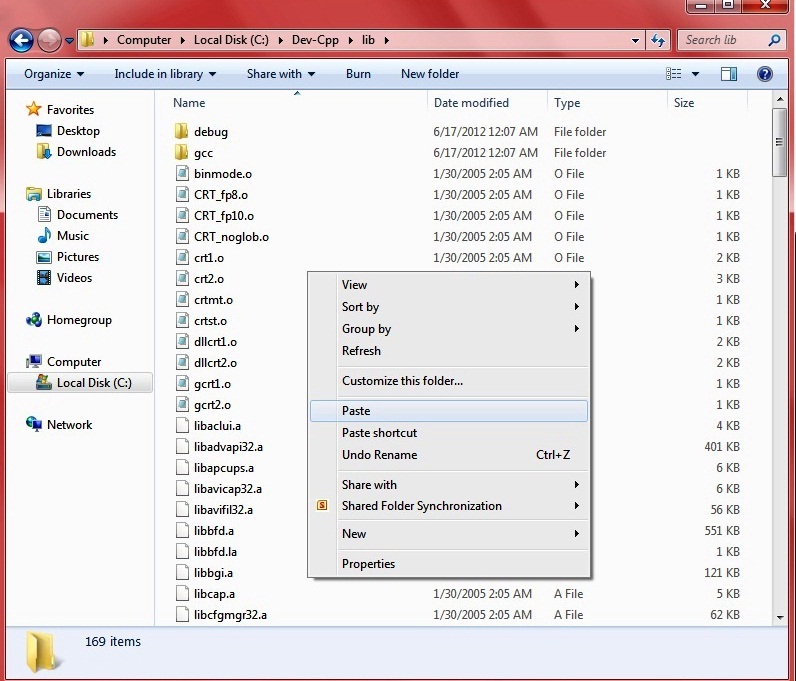Click the Music note icon
The image size is (796, 681).
pyautogui.click(x=44, y=236)
